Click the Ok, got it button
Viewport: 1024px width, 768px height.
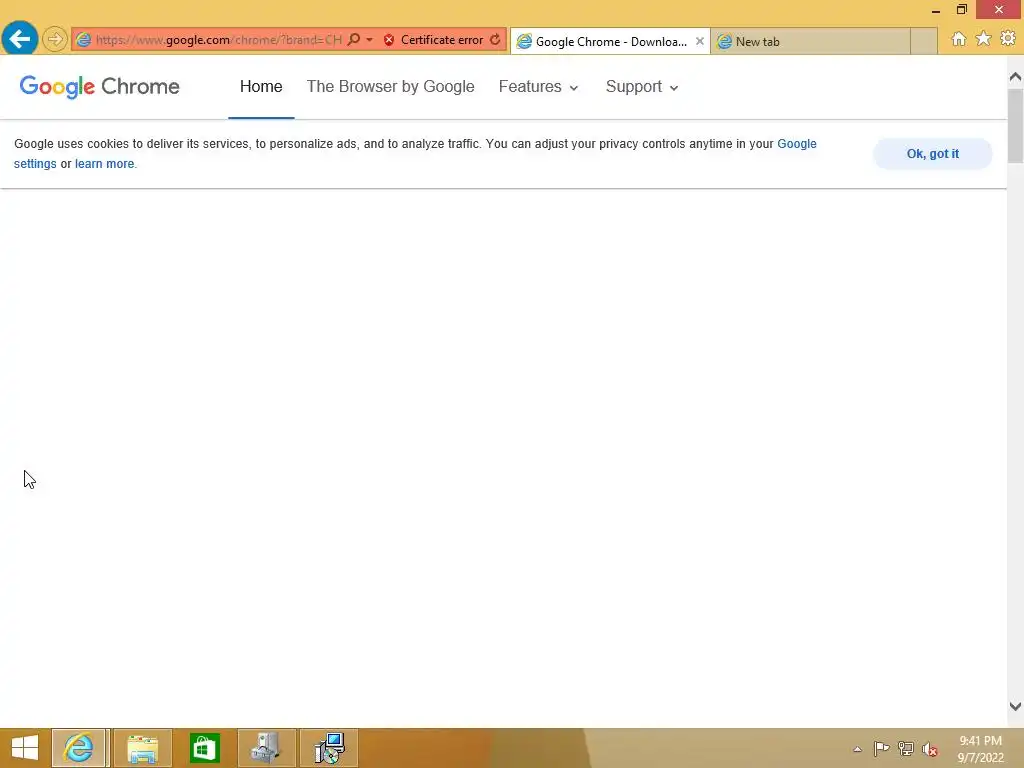(x=933, y=154)
